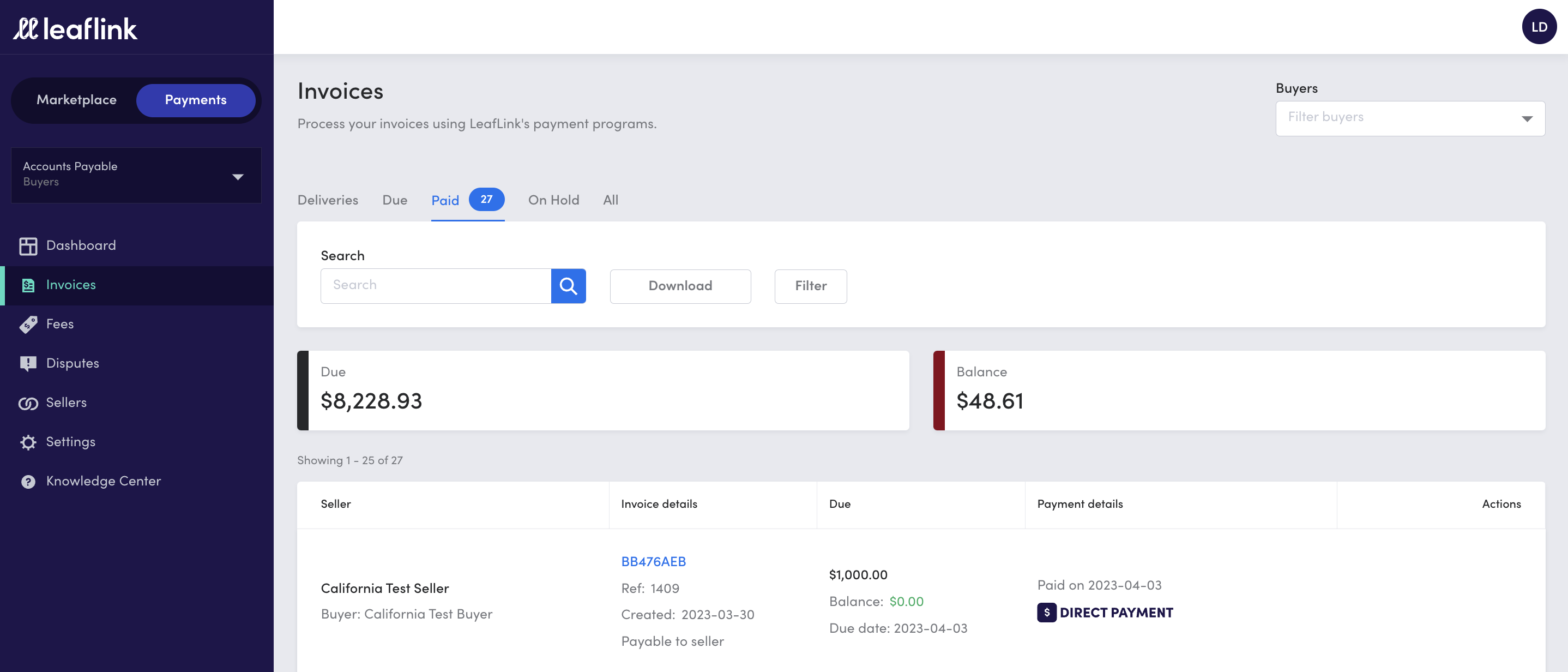Click the Balance $48.61 summary card
This screenshot has height=672, width=1568.
click(1239, 391)
